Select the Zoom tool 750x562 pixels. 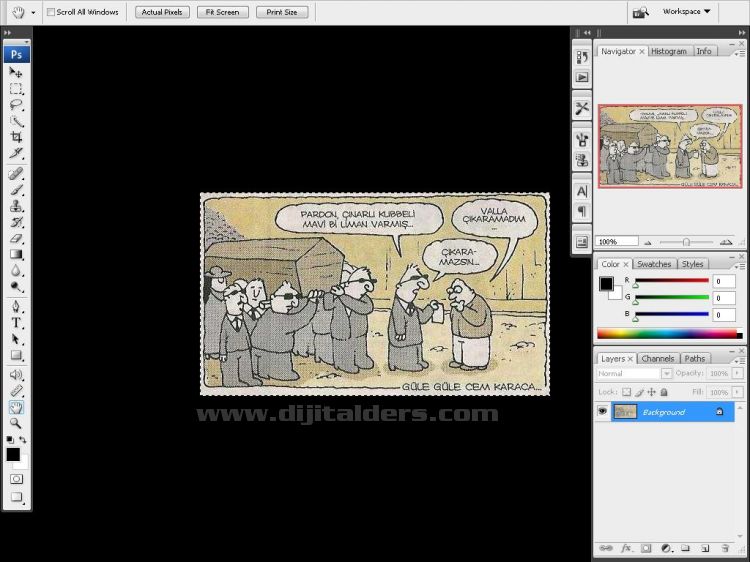coord(16,423)
